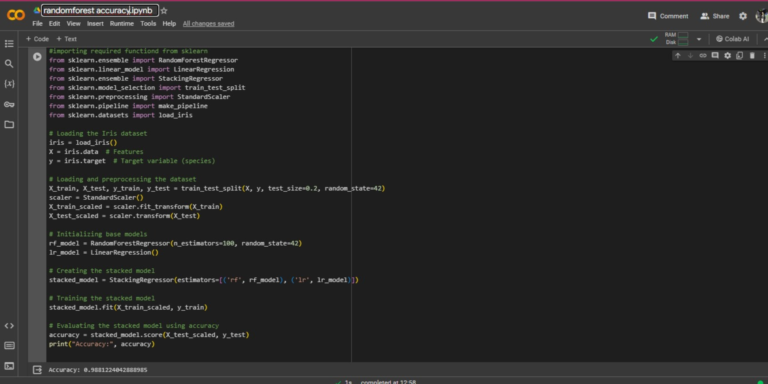Image resolution: width=768 pixels, height=384 pixels.
Task: Open the Command palette icon
Action: tap(9, 346)
